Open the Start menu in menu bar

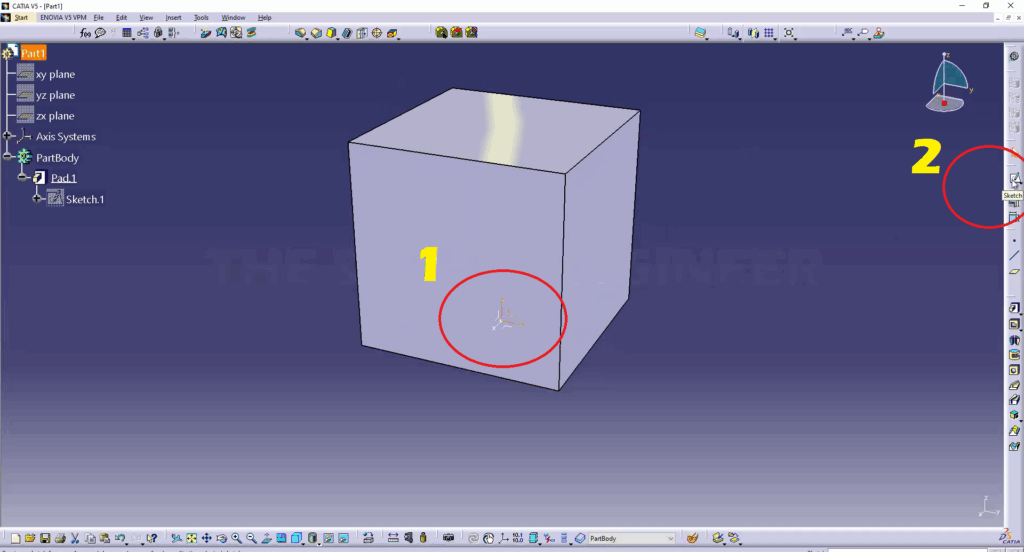click(21, 18)
